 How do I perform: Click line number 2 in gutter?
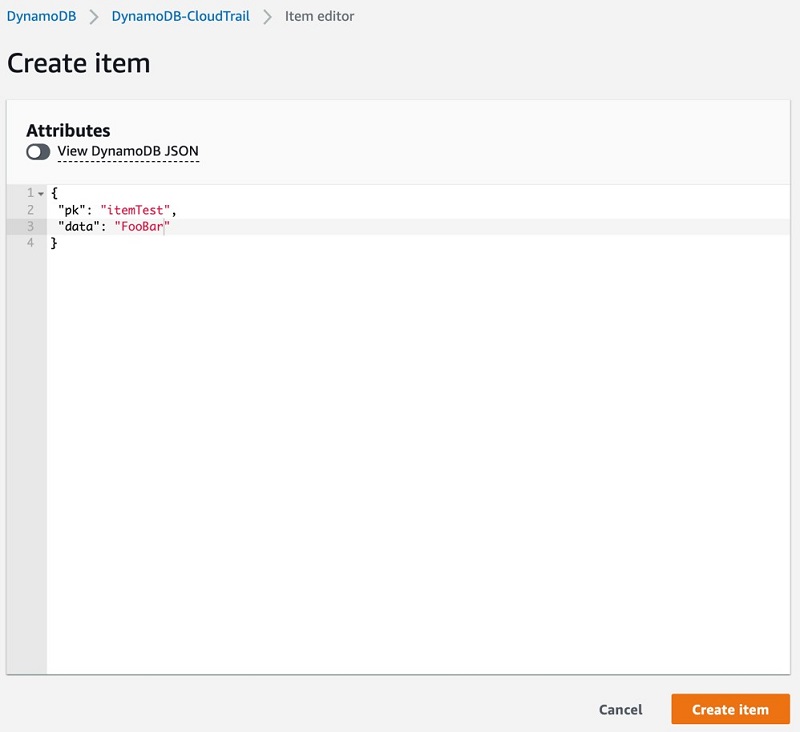(x=30, y=210)
